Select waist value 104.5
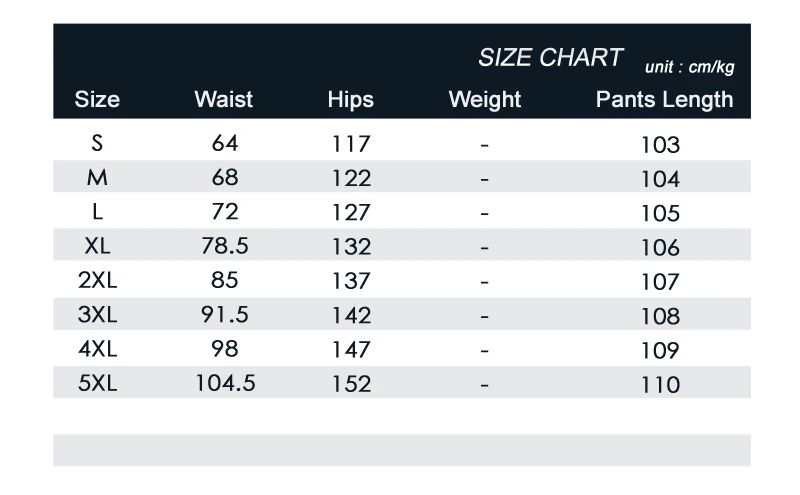 coord(225,383)
